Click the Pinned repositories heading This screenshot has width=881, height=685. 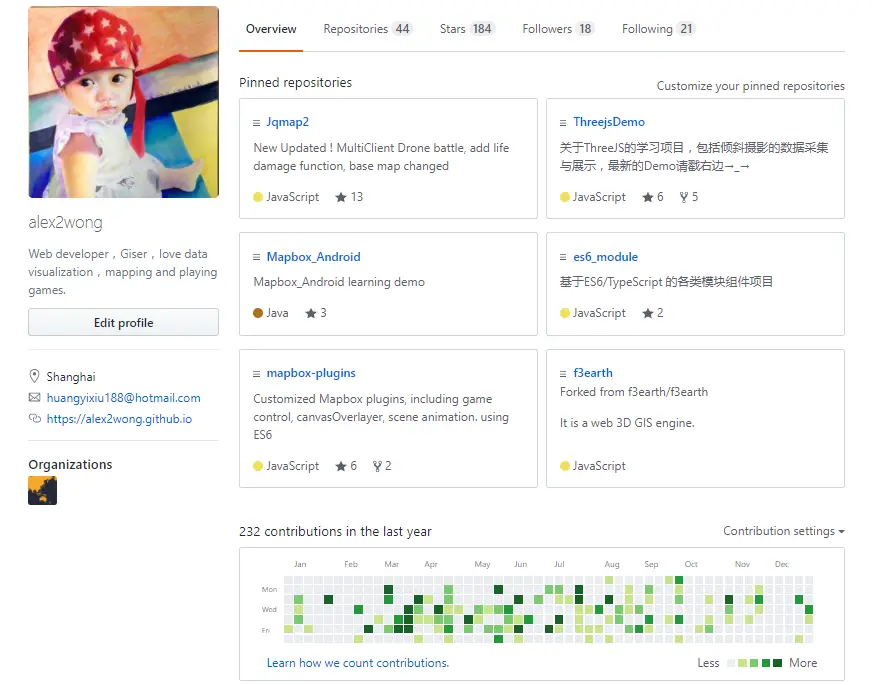pyautogui.click(x=296, y=83)
